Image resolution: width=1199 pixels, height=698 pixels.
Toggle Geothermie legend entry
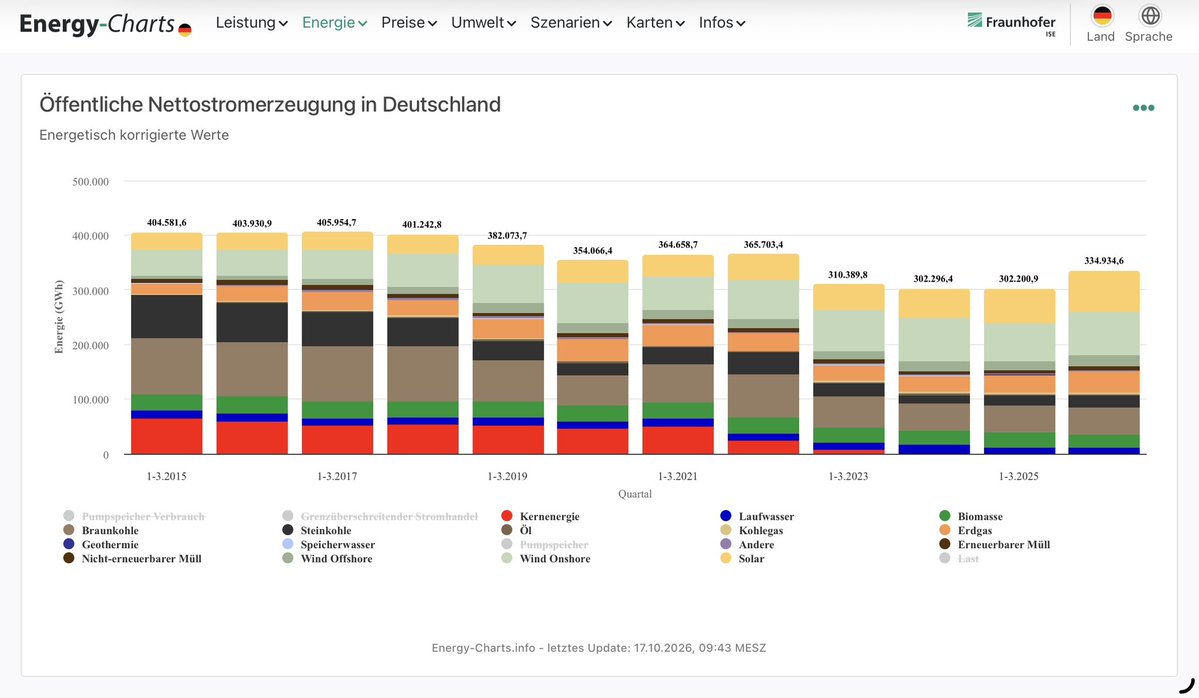101,545
